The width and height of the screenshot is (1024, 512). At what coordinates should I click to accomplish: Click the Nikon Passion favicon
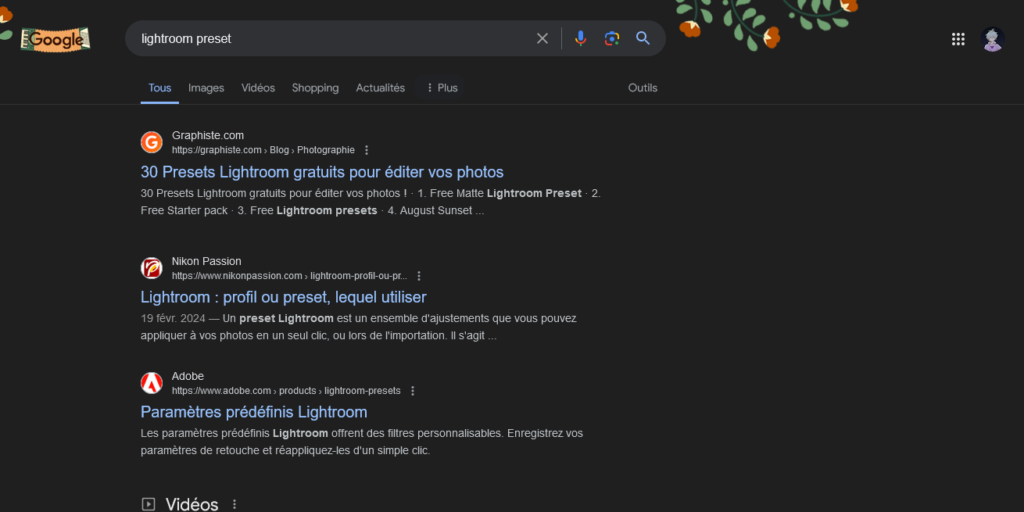[152, 268]
